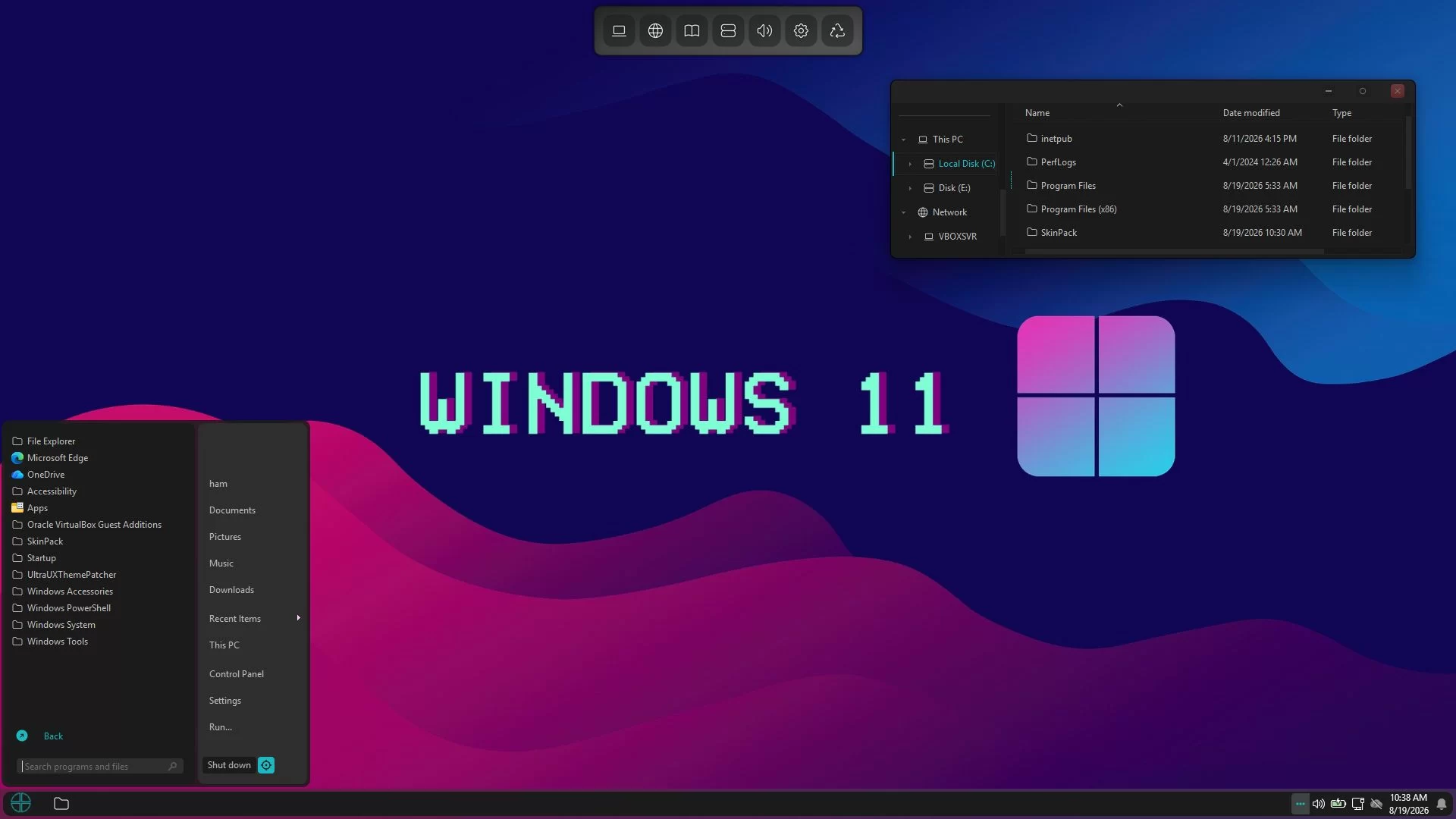Open the power options next to Shut down
This screenshot has height=819, width=1456.
(266, 765)
